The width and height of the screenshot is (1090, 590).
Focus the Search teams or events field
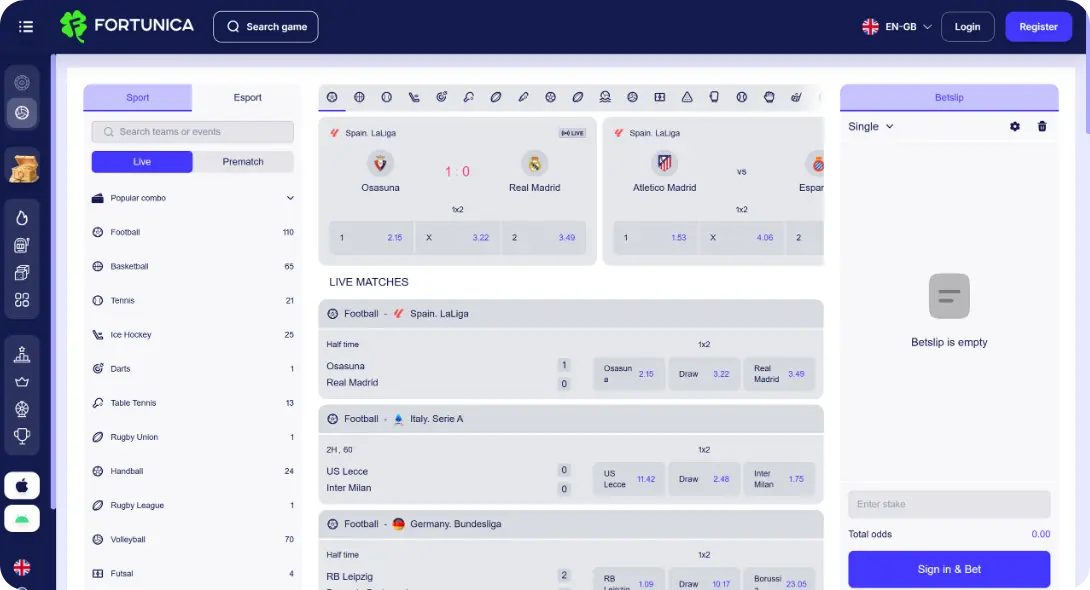pyautogui.click(x=193, y=131)
